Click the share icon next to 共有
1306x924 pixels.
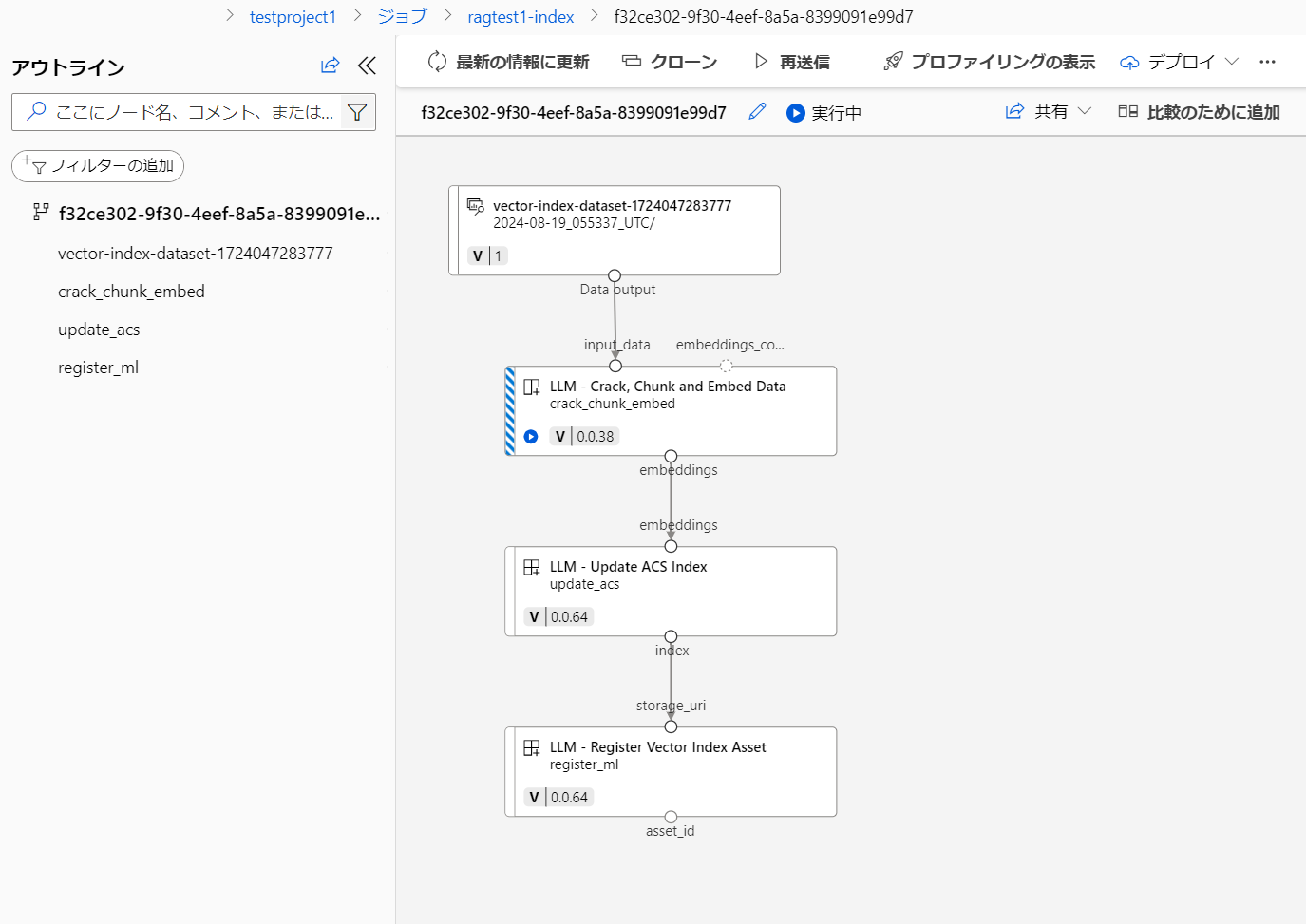point(1013,110)
